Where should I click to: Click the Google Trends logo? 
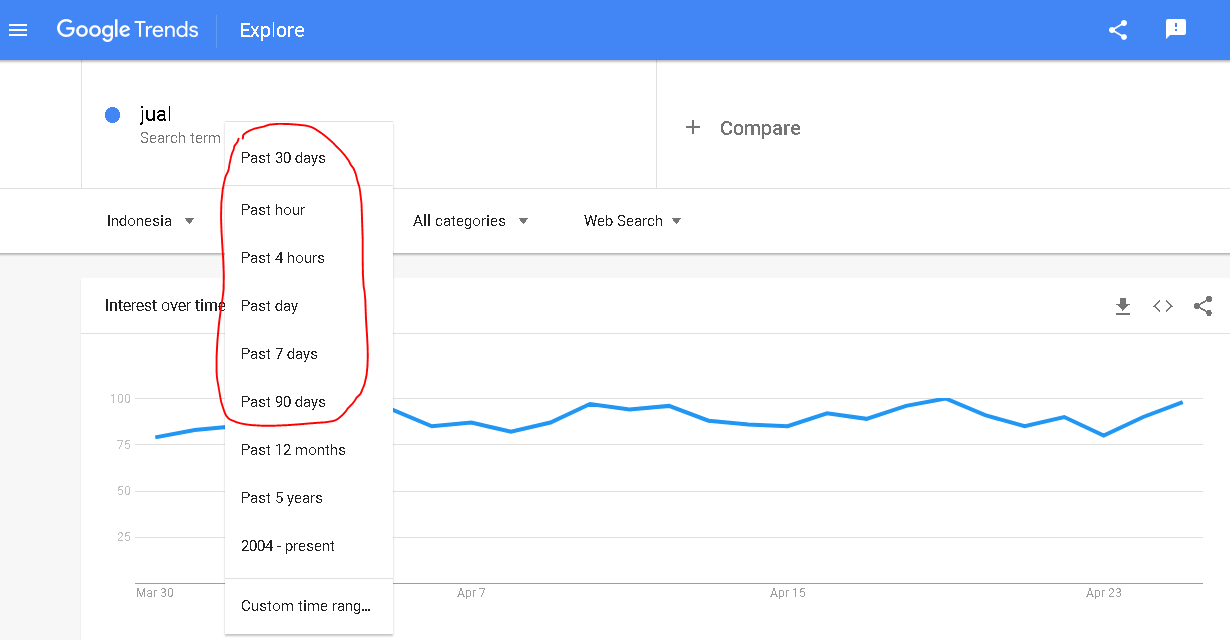click(x=127, y=30)
